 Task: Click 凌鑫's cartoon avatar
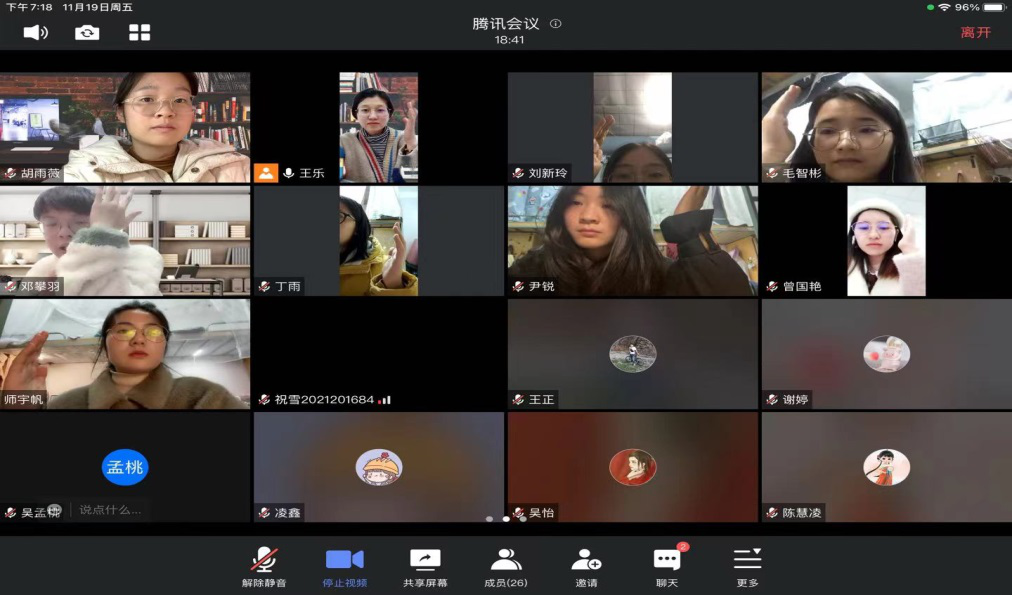[379, 467]
